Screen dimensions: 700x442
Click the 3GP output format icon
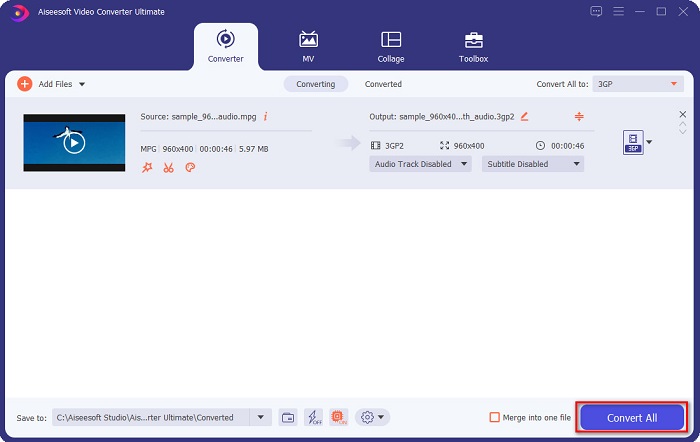633,142
